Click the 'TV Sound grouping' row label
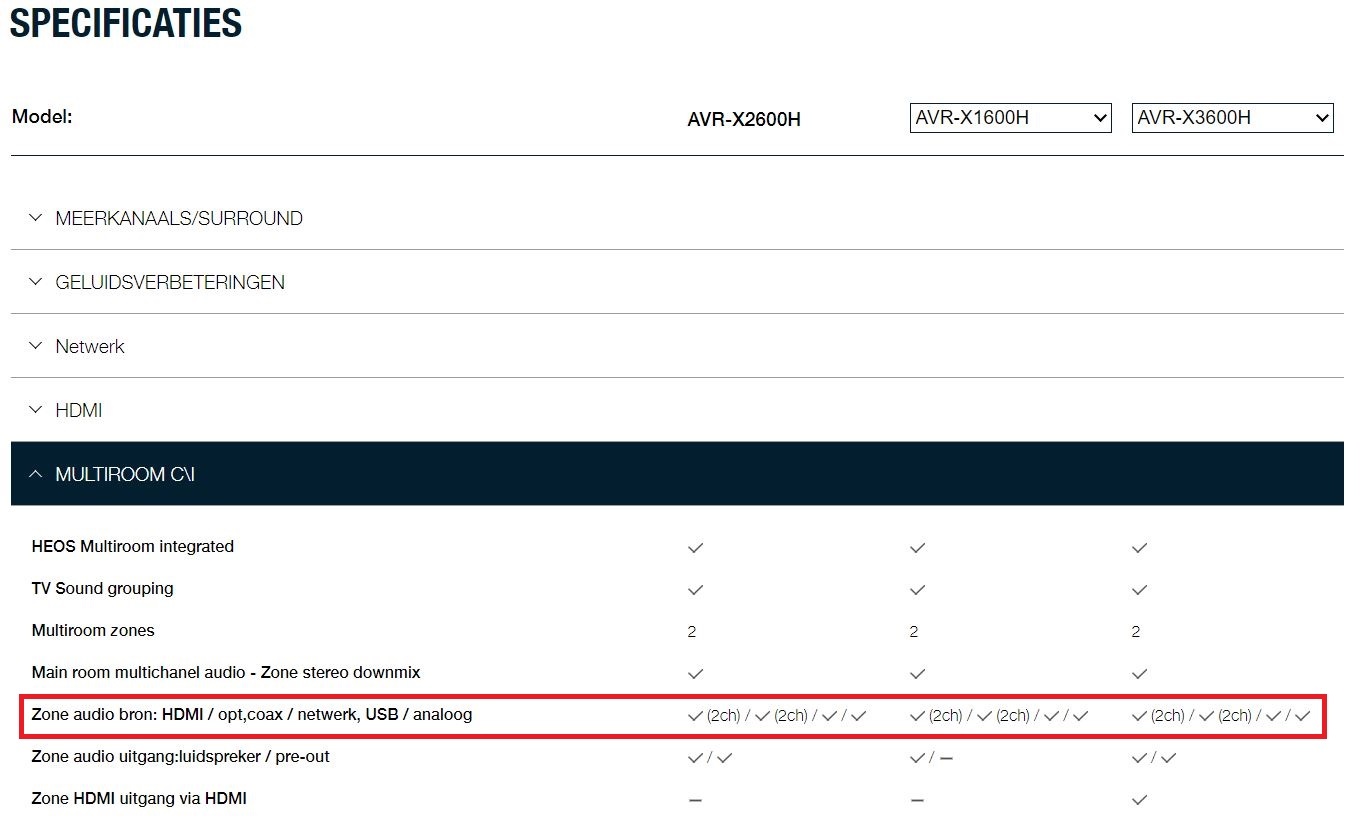1367x823 pixels. pos(103,589)
